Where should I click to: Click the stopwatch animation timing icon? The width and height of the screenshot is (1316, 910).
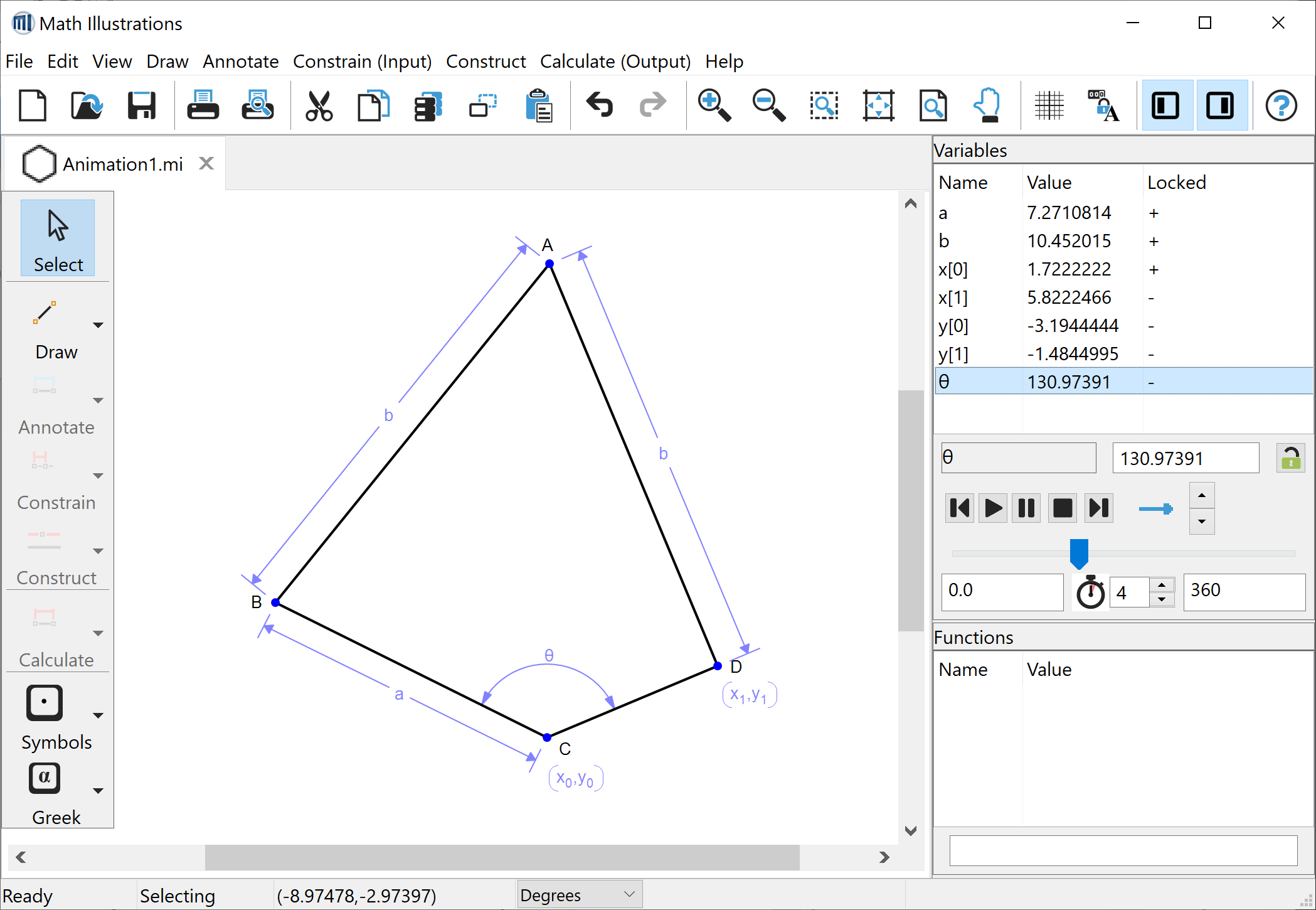click(1091, 591)
